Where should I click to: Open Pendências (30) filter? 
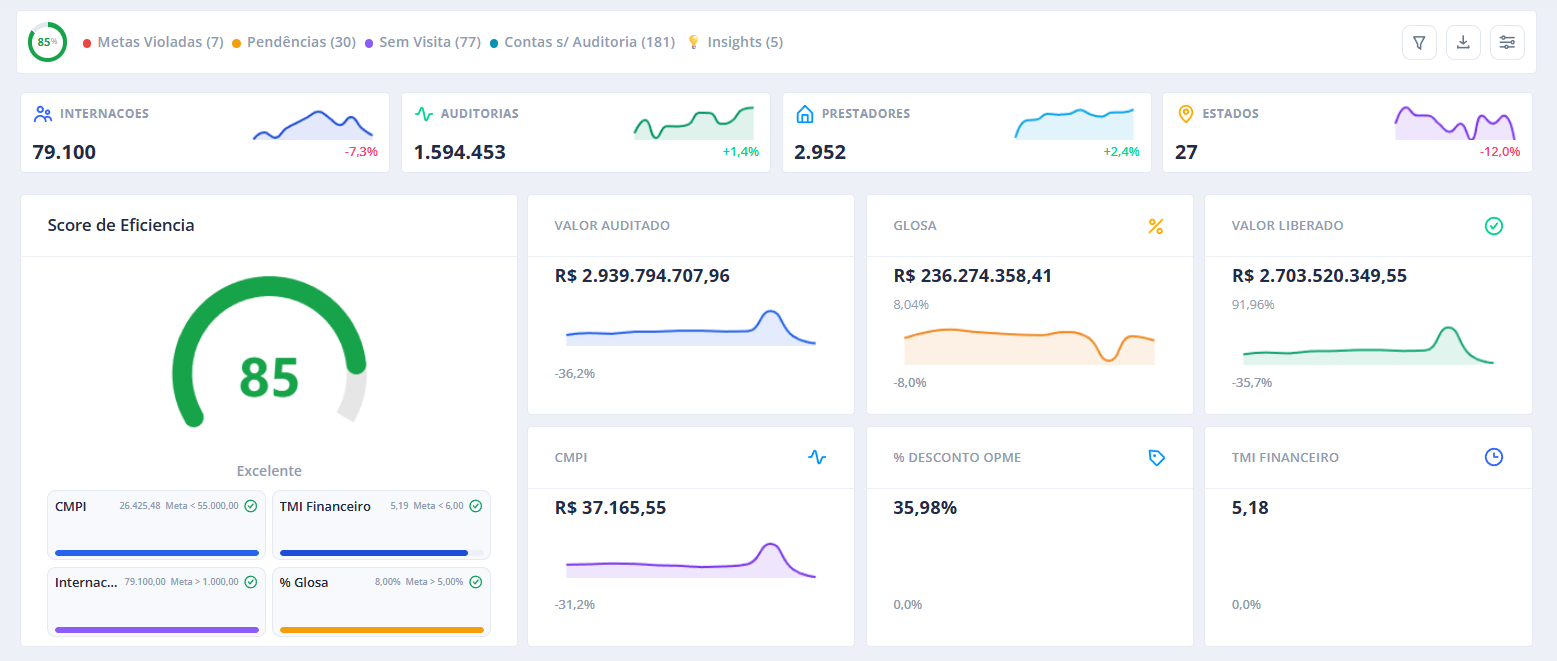294,42
